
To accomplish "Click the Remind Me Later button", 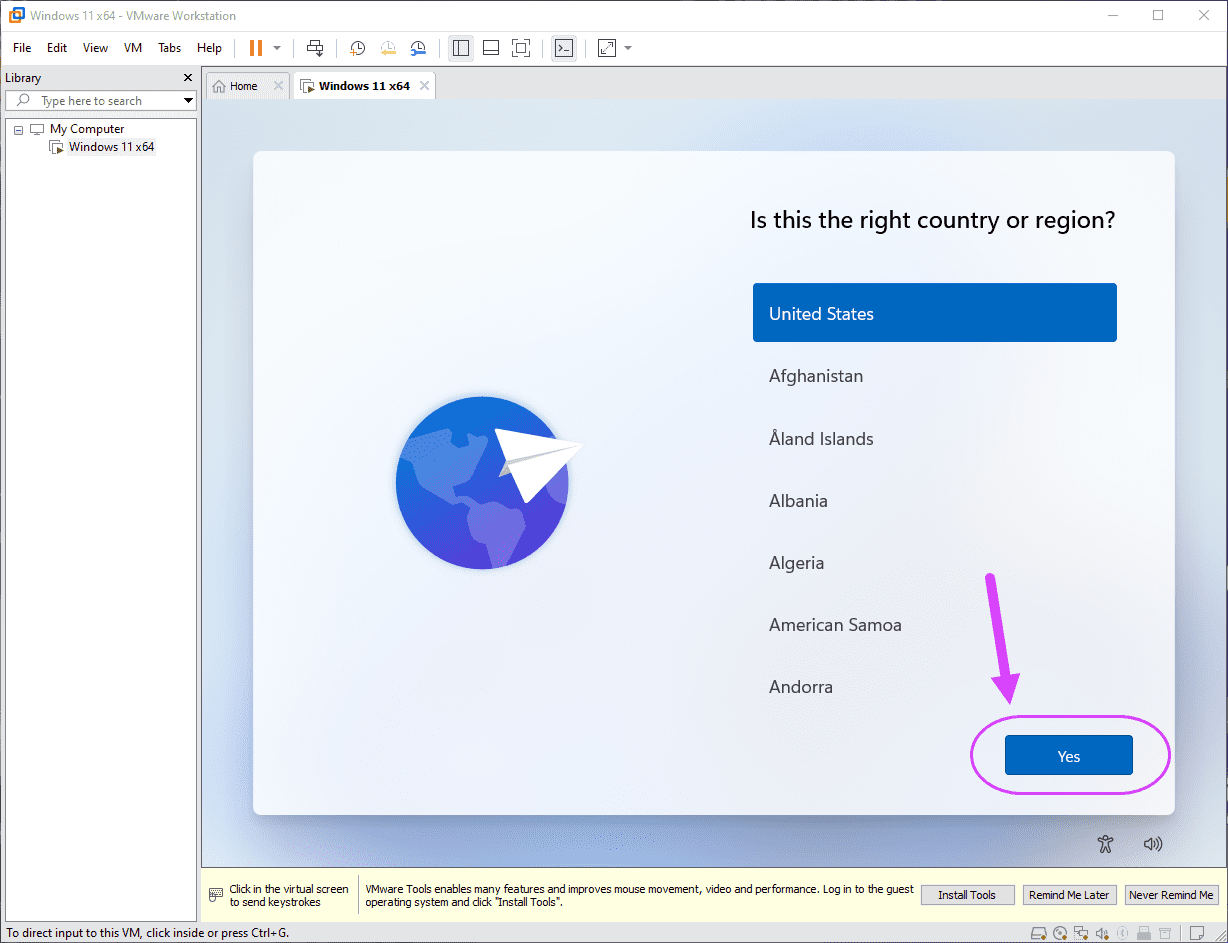I will [x=1069, y=895].
